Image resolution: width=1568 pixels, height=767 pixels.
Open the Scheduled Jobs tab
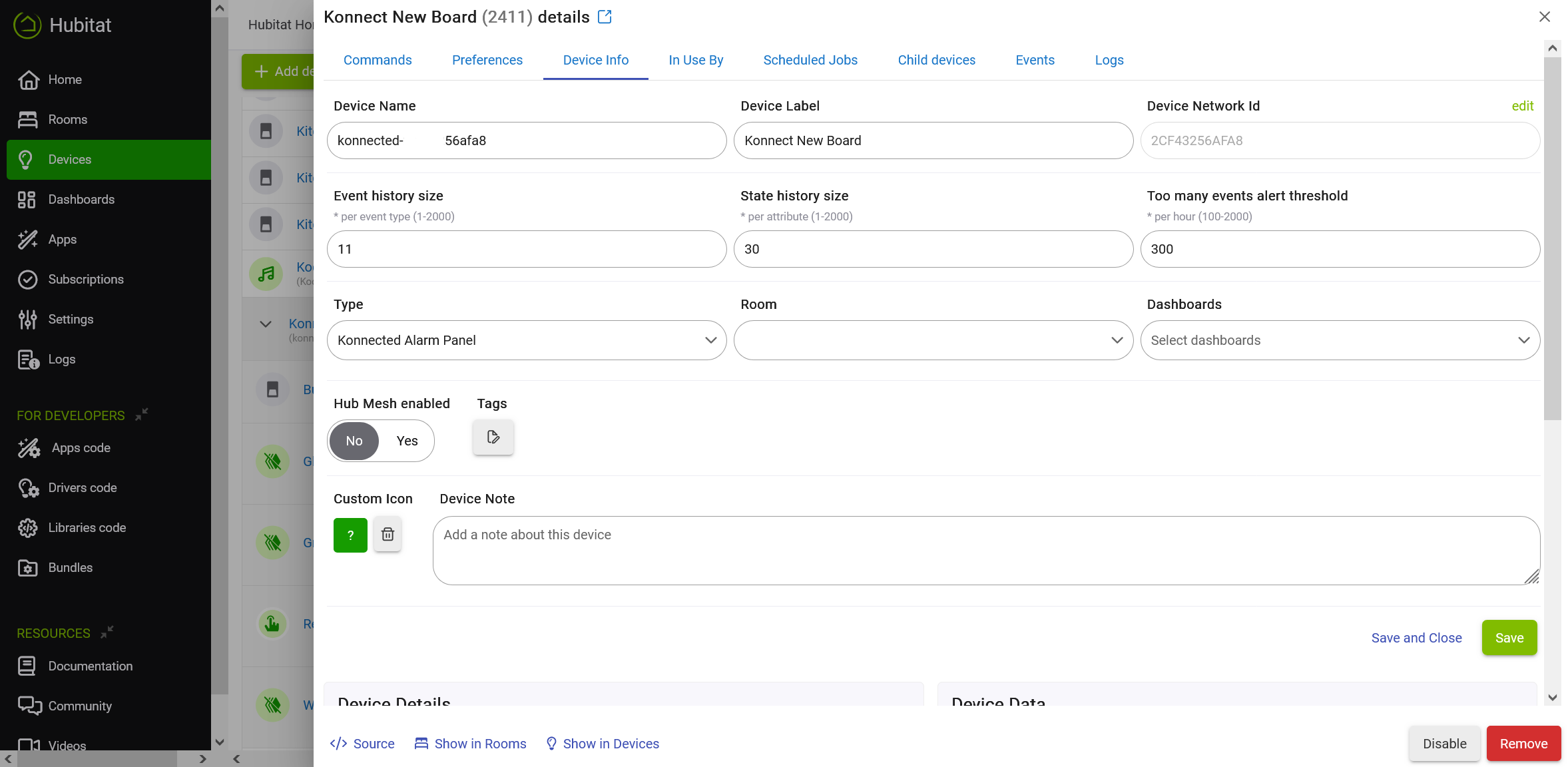click(810, 60)
